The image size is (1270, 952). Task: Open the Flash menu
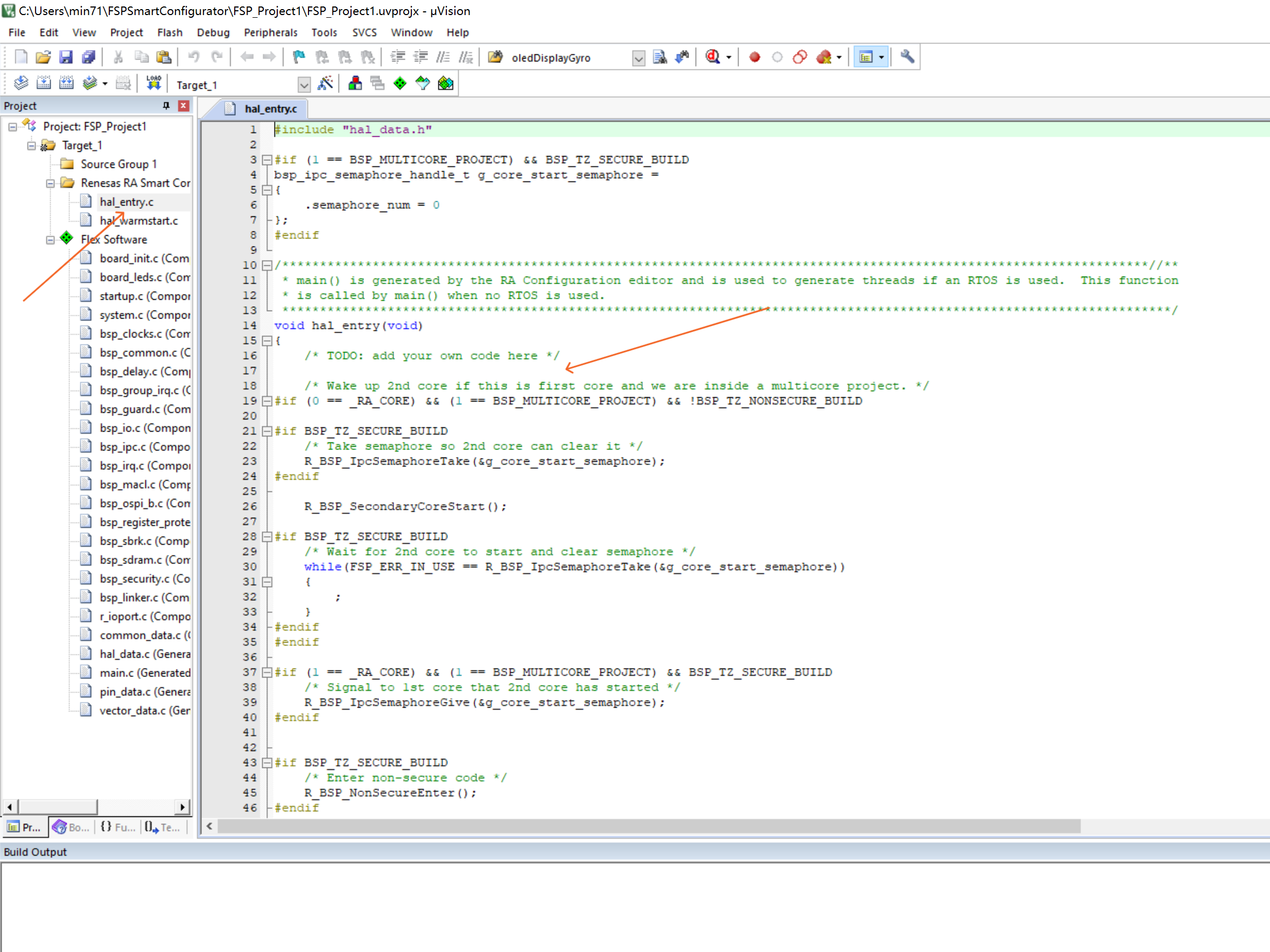[170, 33]
